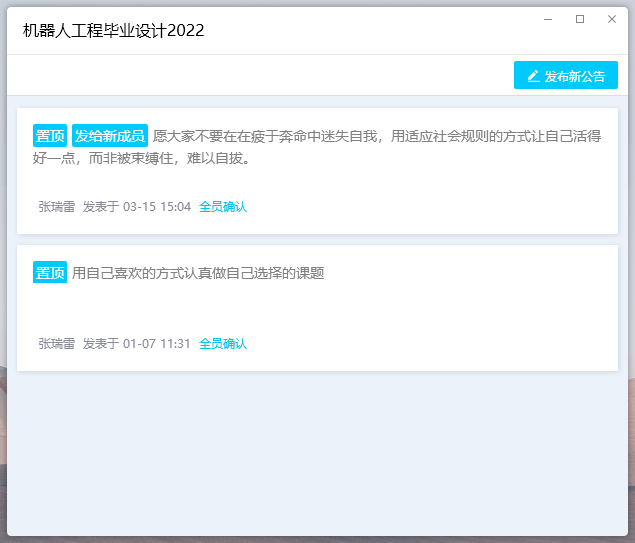Open 全员确认 link on the 03-15 announcement
This screenshot has height=543, width=635.
click(223, 207)
